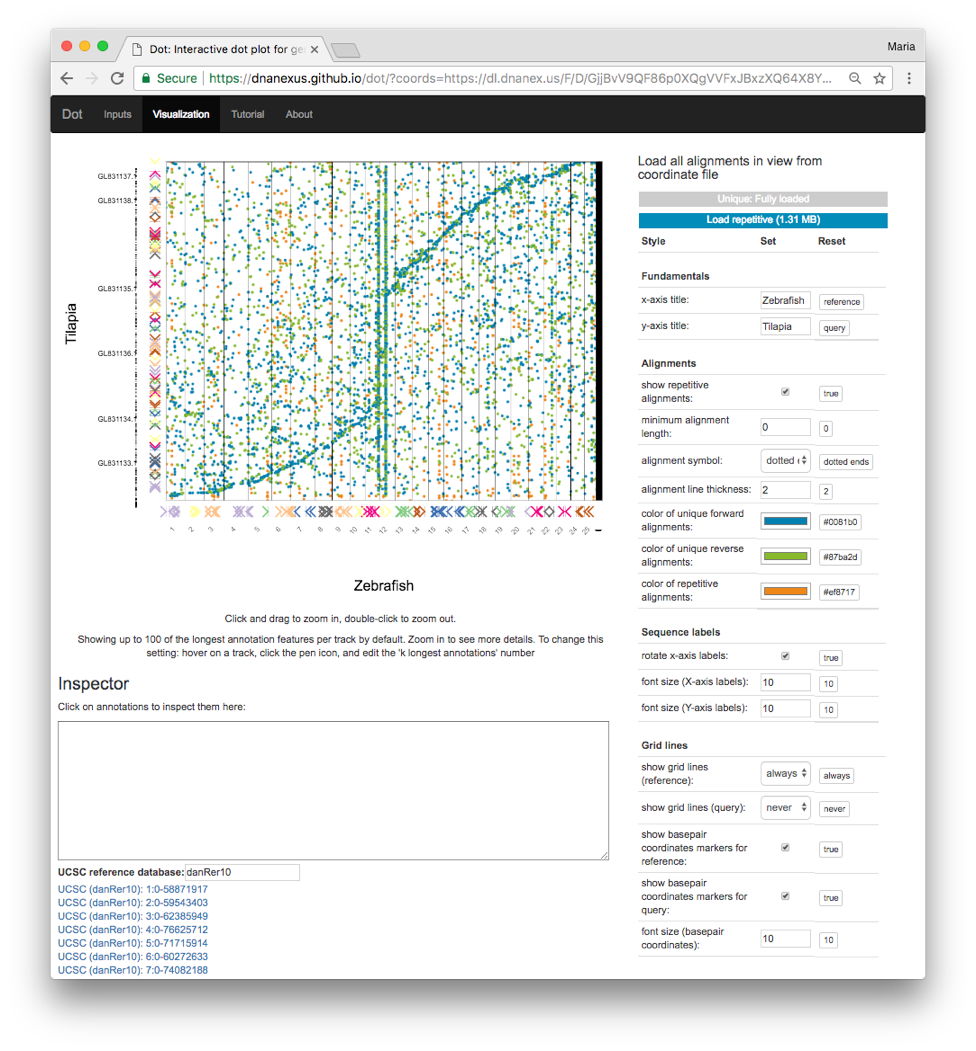
Task: Open UCSC link 2:0-59543403
Action: pos(133,903)
